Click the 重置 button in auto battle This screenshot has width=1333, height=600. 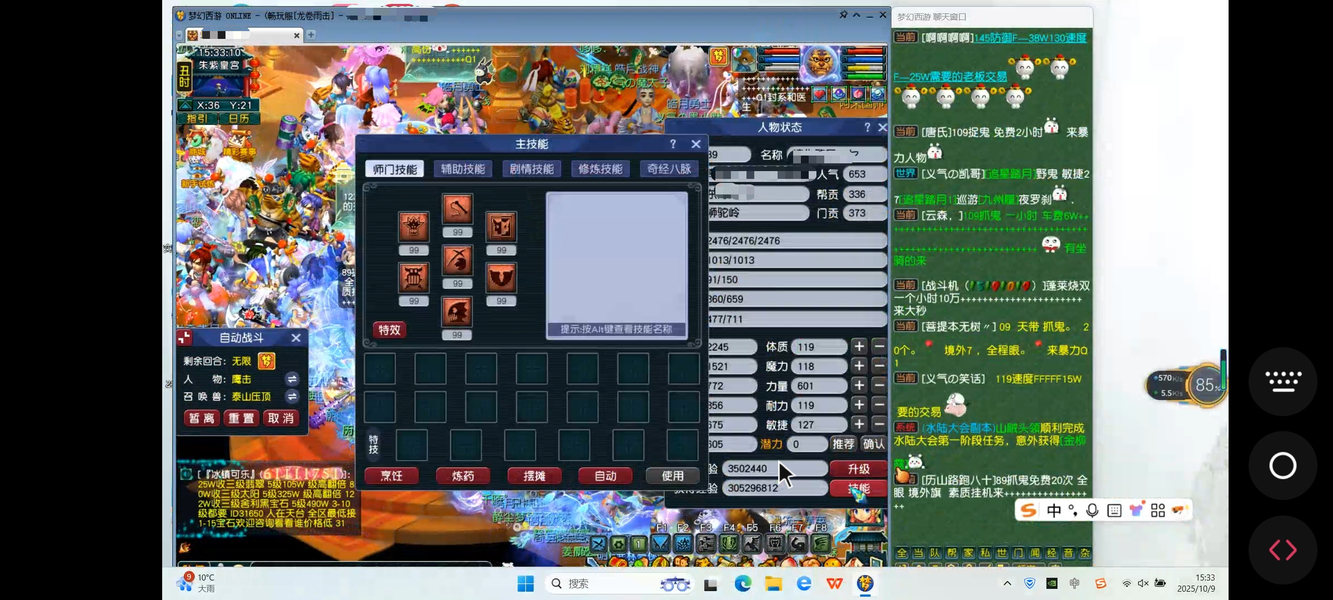click(241, 418)
